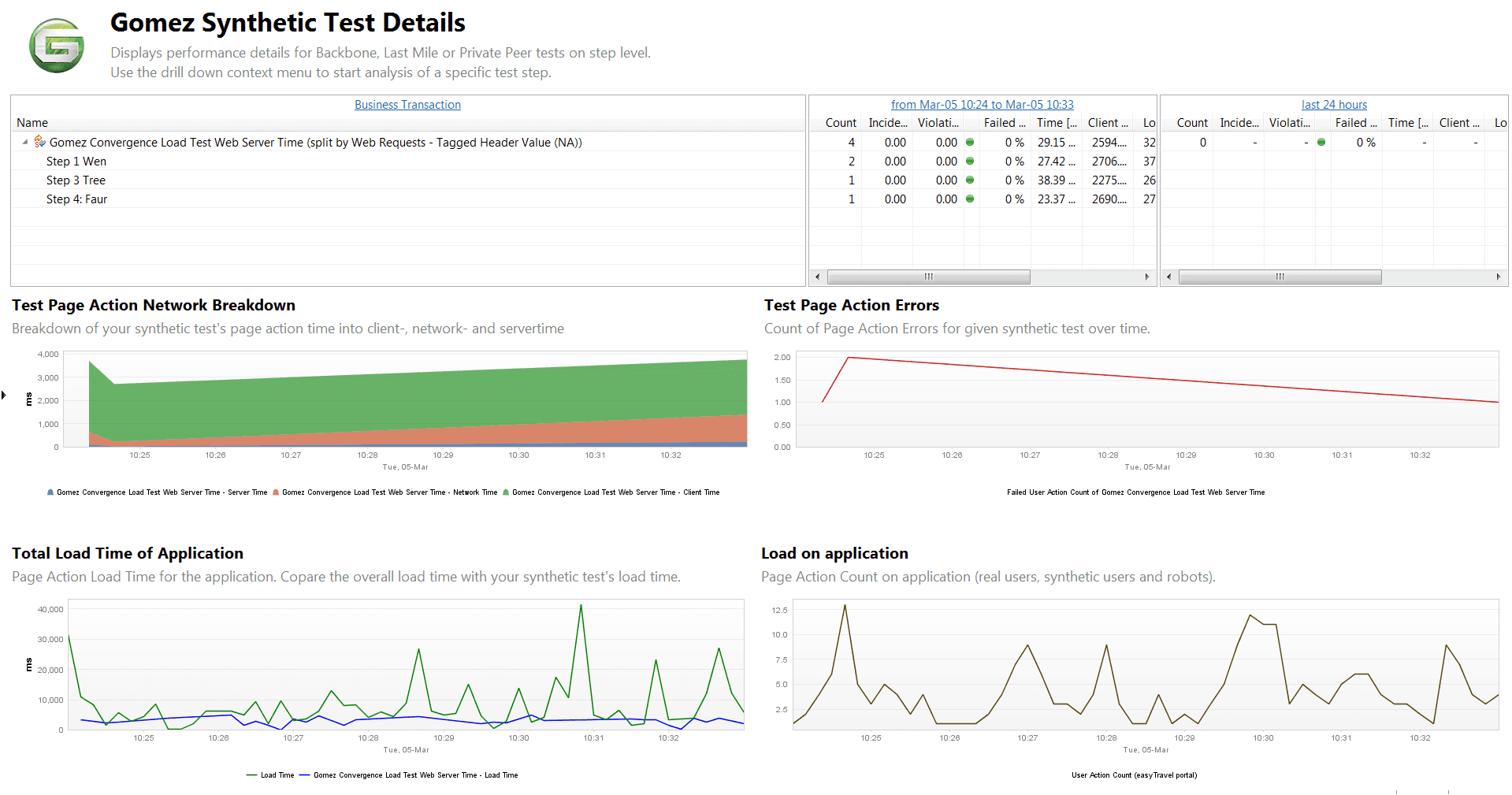1512x795 pixels.
Task: Select the Step 3 Tree row
Action: 408,180
